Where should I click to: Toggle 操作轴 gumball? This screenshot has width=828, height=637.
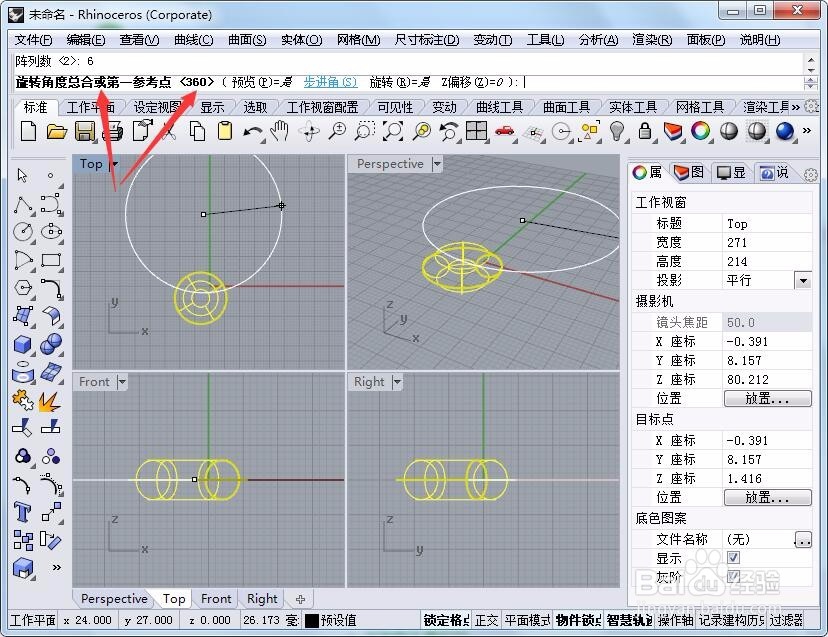click(676, 620)
